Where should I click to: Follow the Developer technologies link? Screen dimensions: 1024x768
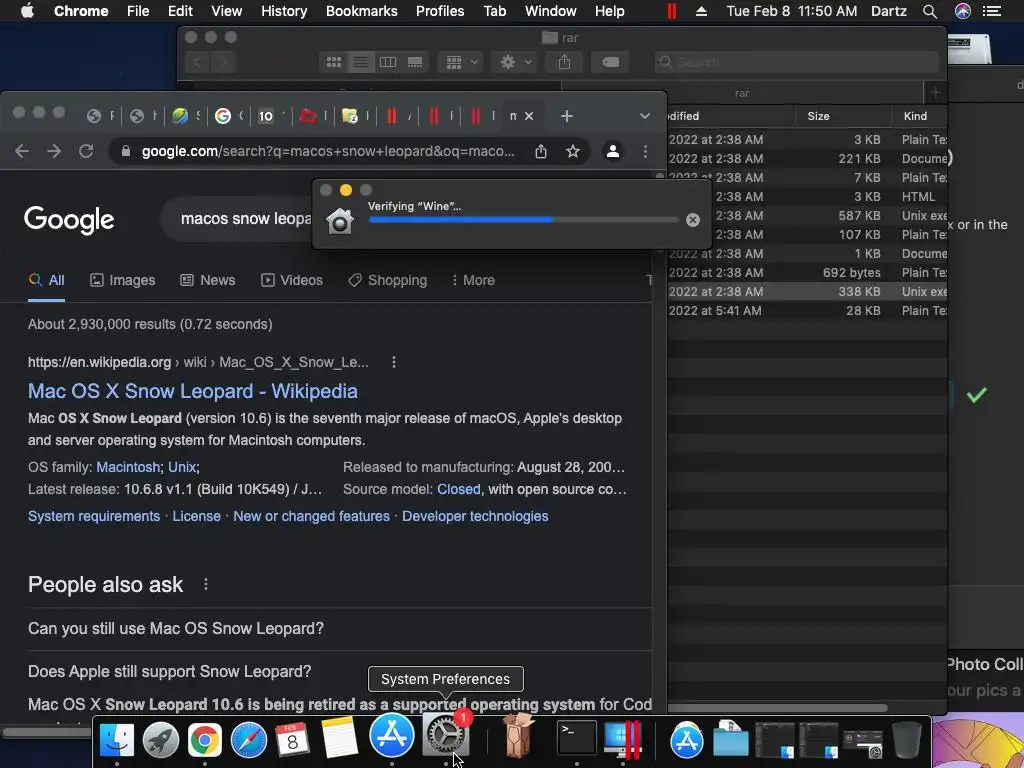pos(475,516)
